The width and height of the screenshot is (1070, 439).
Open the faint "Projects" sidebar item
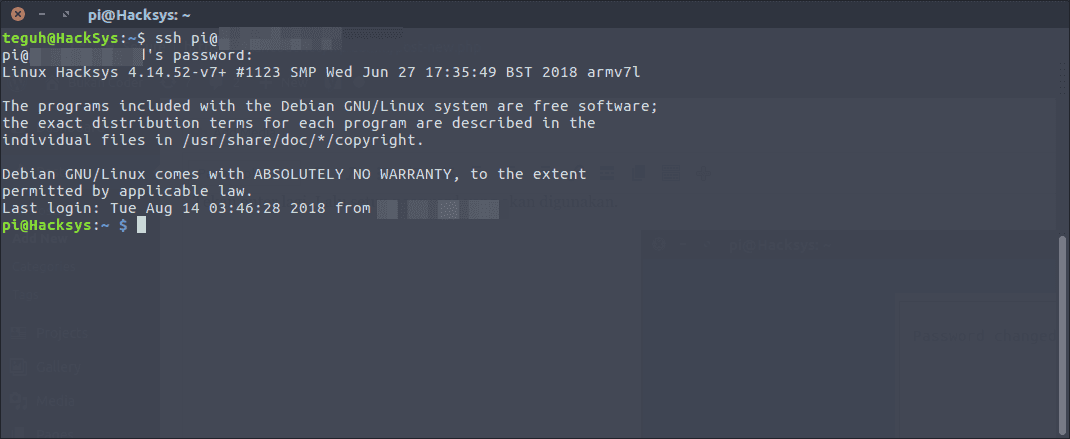pos(60,334)
